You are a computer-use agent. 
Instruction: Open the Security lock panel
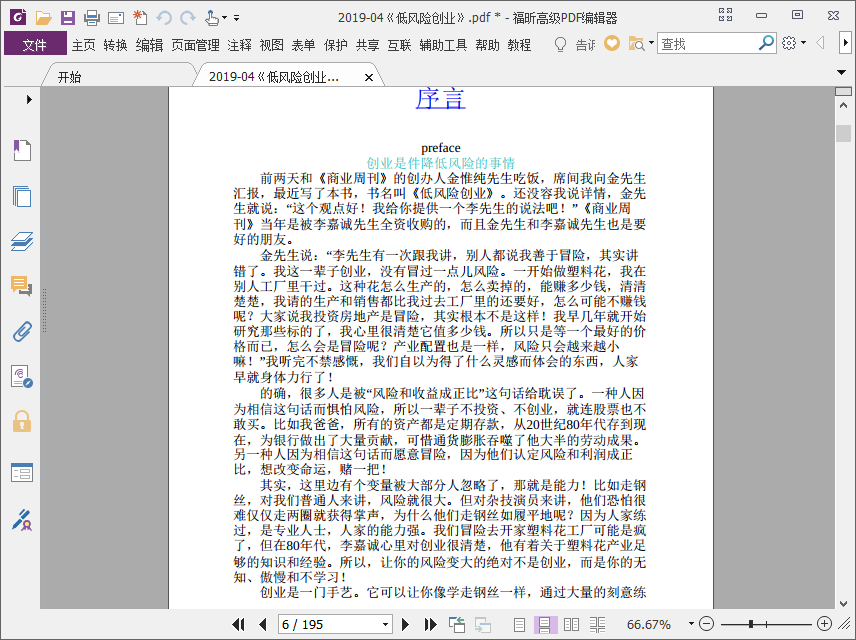click(22, 421)
